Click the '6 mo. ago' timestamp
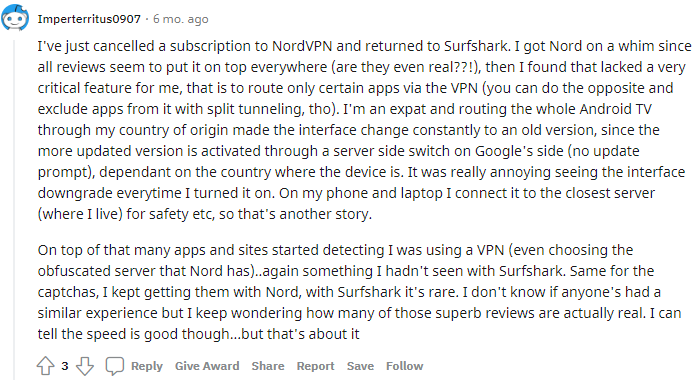This screenshot has height=380, width=697. coord(180,19)
